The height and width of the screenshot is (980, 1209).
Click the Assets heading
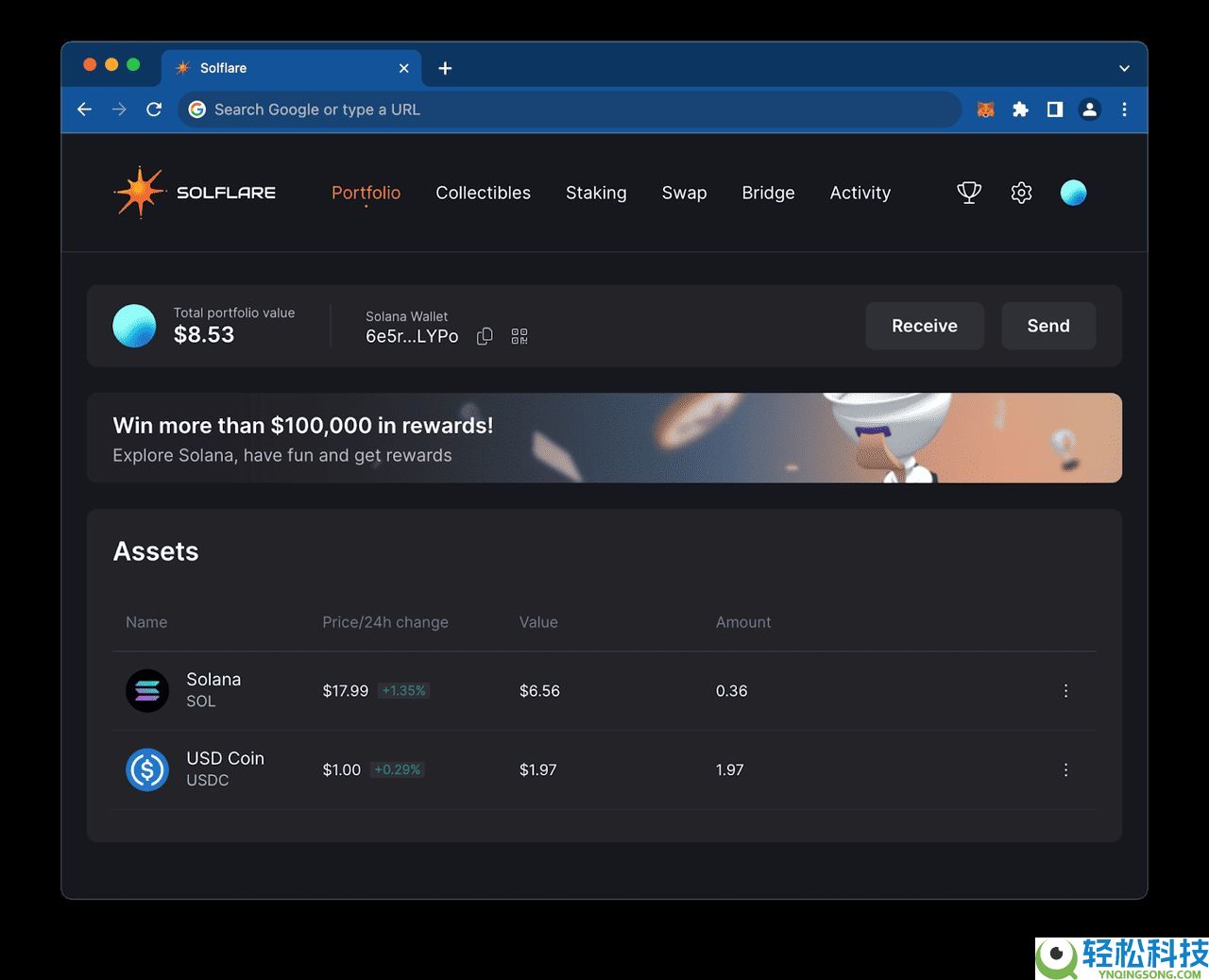coord(156,551)
